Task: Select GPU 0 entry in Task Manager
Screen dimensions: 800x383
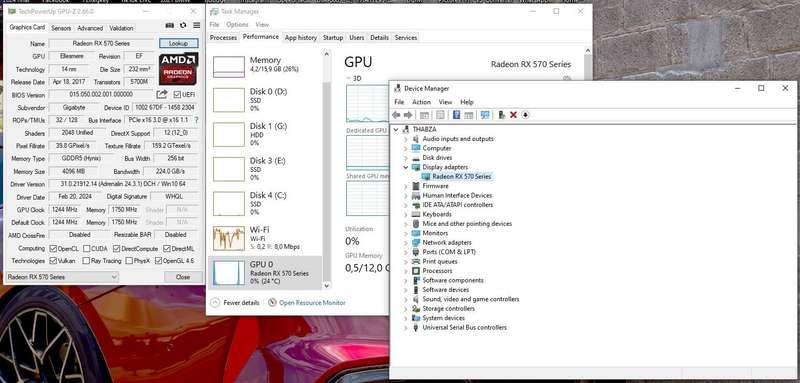Action: (x=265, y=272)
